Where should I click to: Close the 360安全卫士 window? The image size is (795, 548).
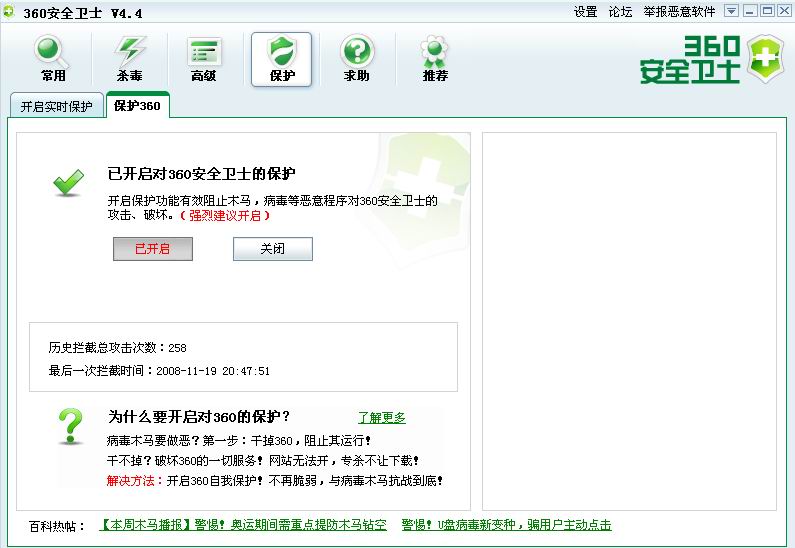(x=784, y=11)
